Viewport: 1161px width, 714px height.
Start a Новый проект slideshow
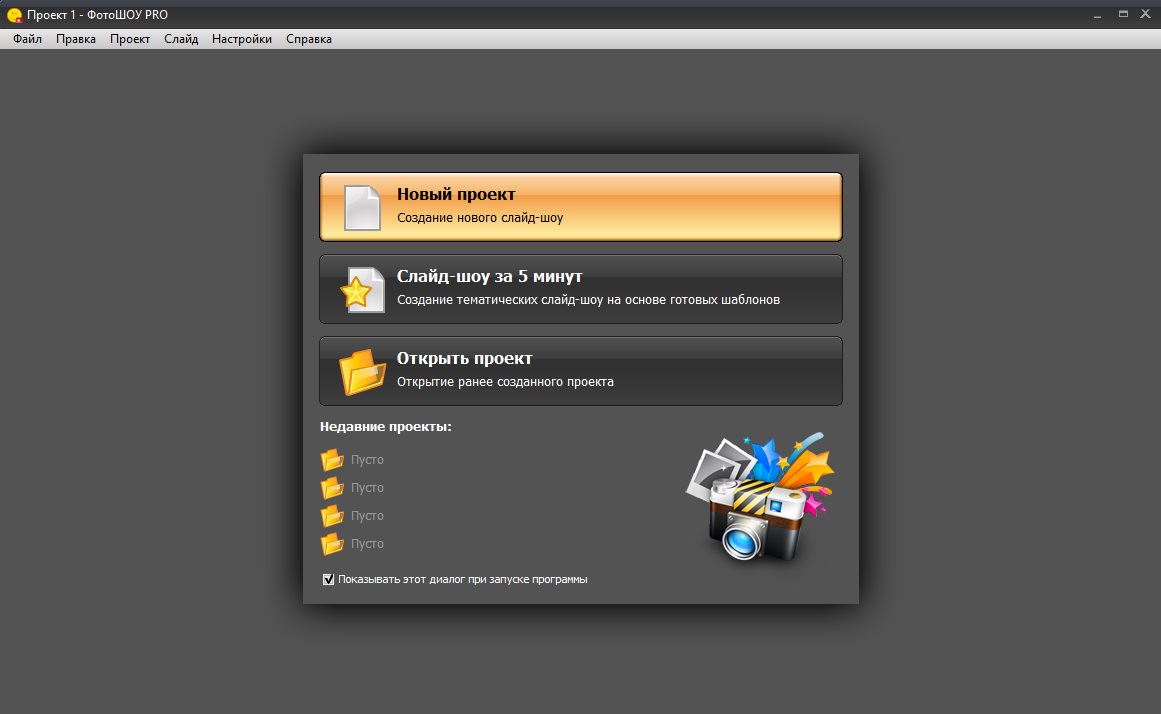580,207
